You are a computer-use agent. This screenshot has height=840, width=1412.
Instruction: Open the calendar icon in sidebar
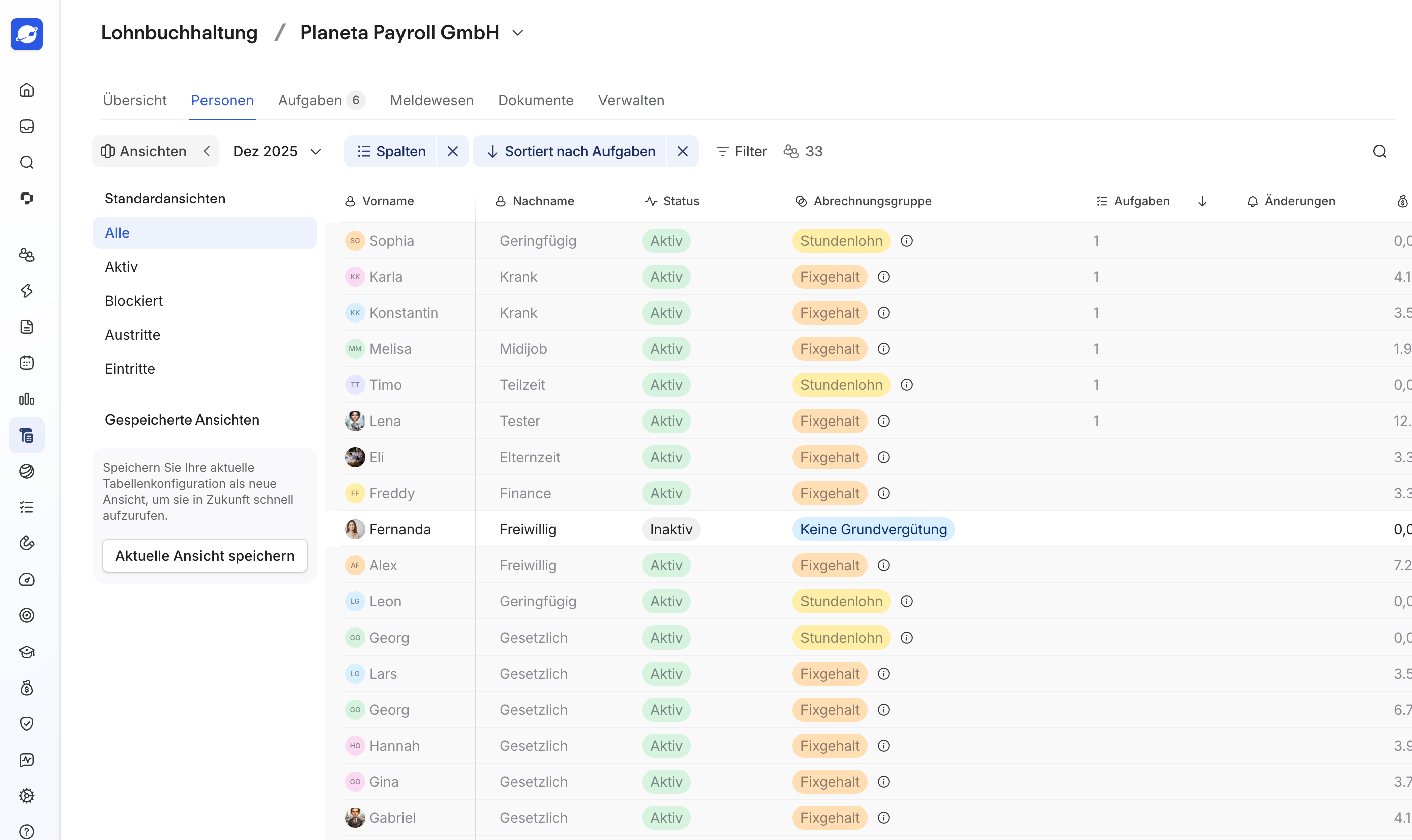point(27,363)
